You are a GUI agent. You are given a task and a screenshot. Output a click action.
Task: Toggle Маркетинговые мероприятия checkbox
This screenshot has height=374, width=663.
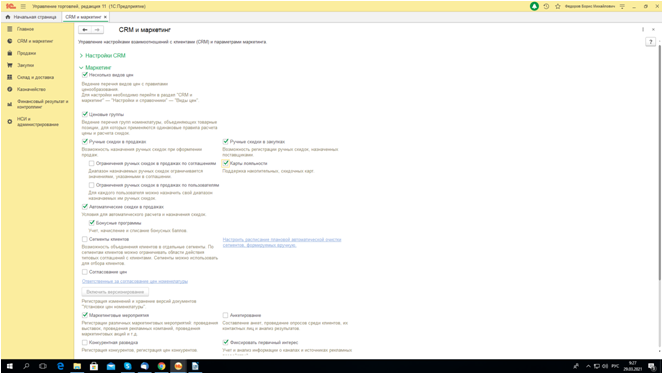pyautogui.click(x=85, y=315)
